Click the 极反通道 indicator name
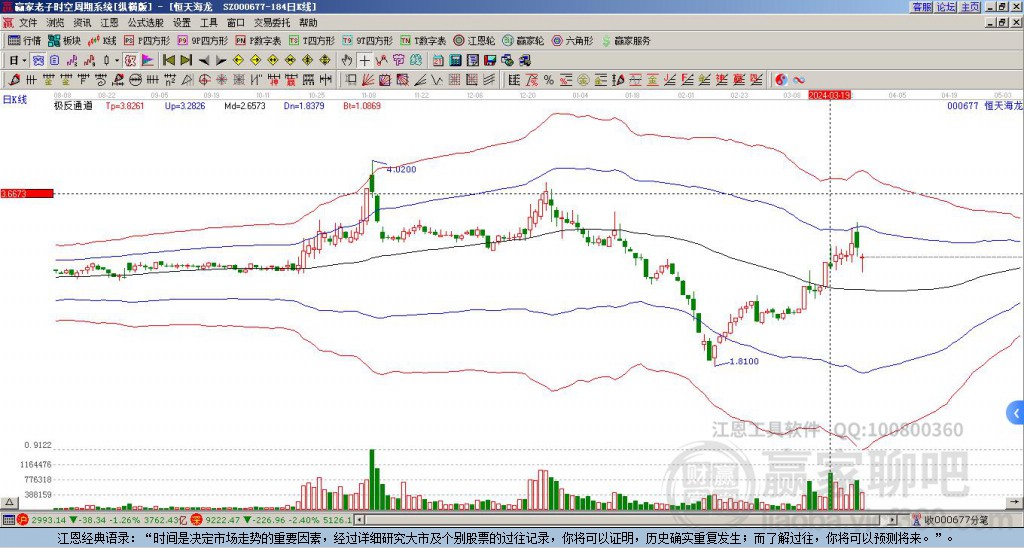 [x=73, y=105]
